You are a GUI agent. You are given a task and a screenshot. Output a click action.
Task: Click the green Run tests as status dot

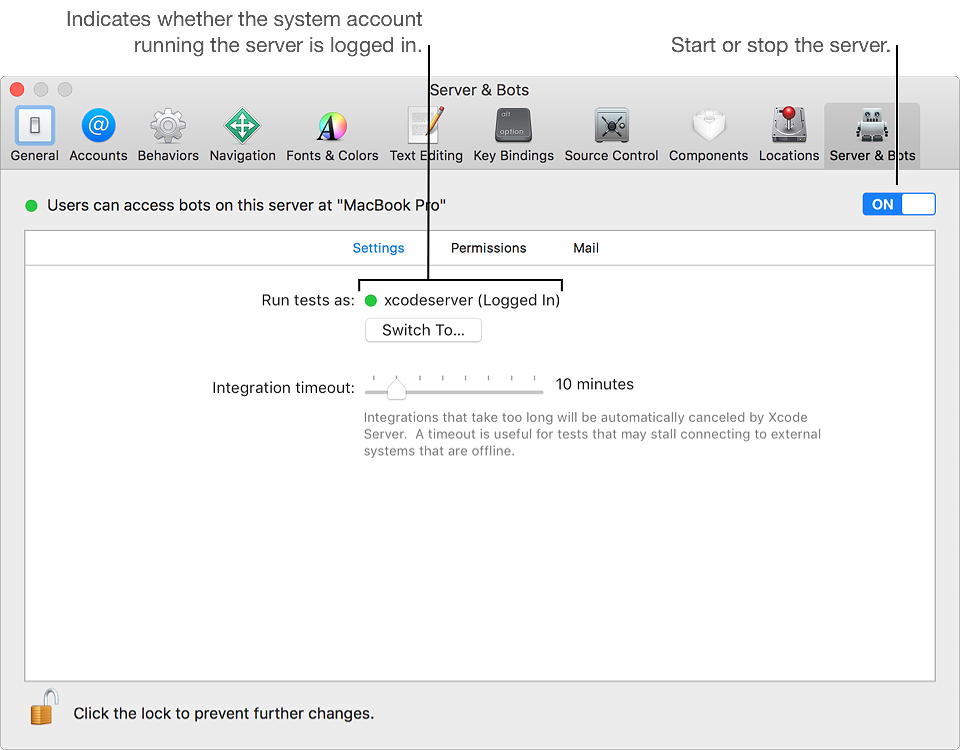(371, 301)
